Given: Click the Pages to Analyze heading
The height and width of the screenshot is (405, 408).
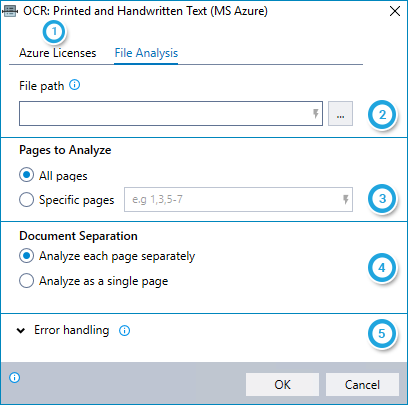Looking at the screenshot, I should 65,150.
